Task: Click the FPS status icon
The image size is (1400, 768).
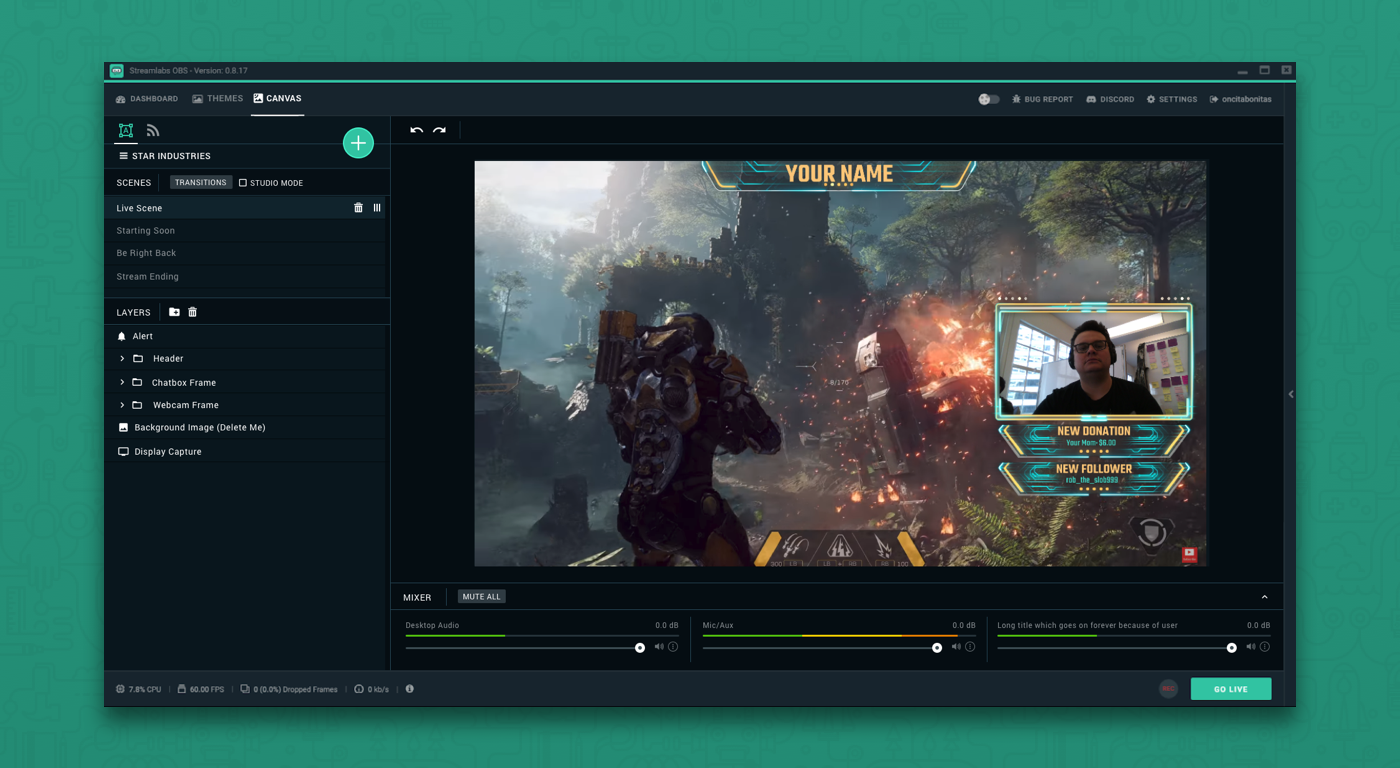Action: [181, 689]
